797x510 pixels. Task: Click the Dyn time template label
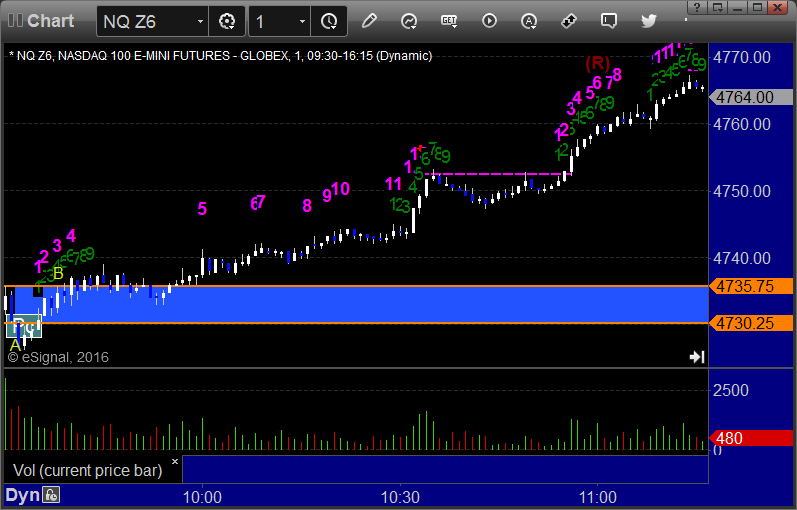[22, 495]
